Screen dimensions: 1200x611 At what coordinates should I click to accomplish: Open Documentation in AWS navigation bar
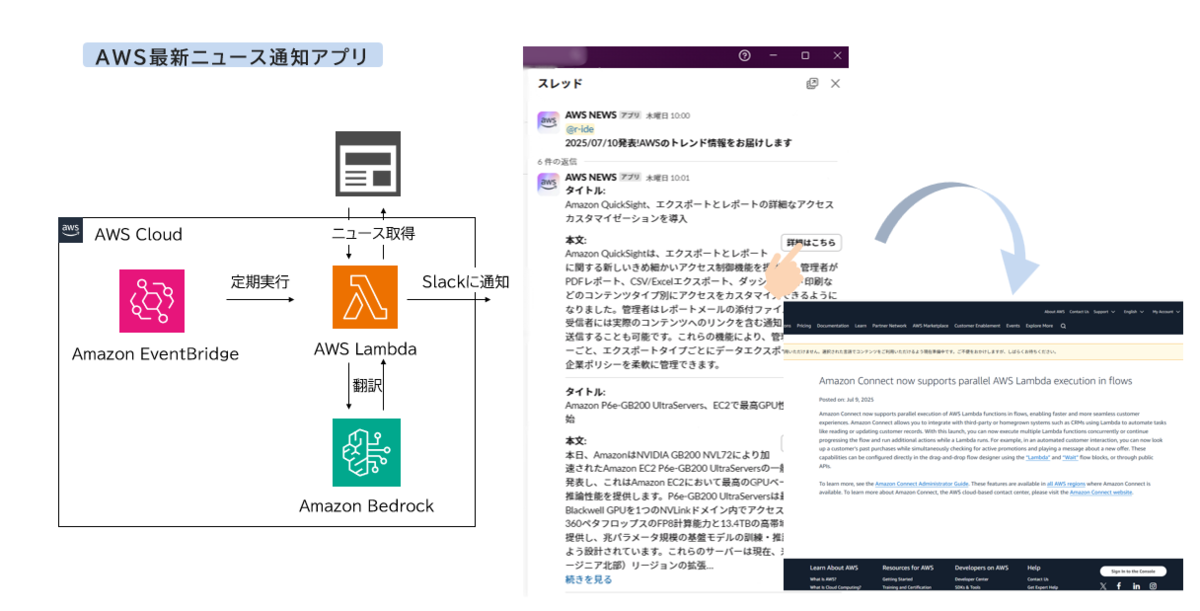pos(833,326)
